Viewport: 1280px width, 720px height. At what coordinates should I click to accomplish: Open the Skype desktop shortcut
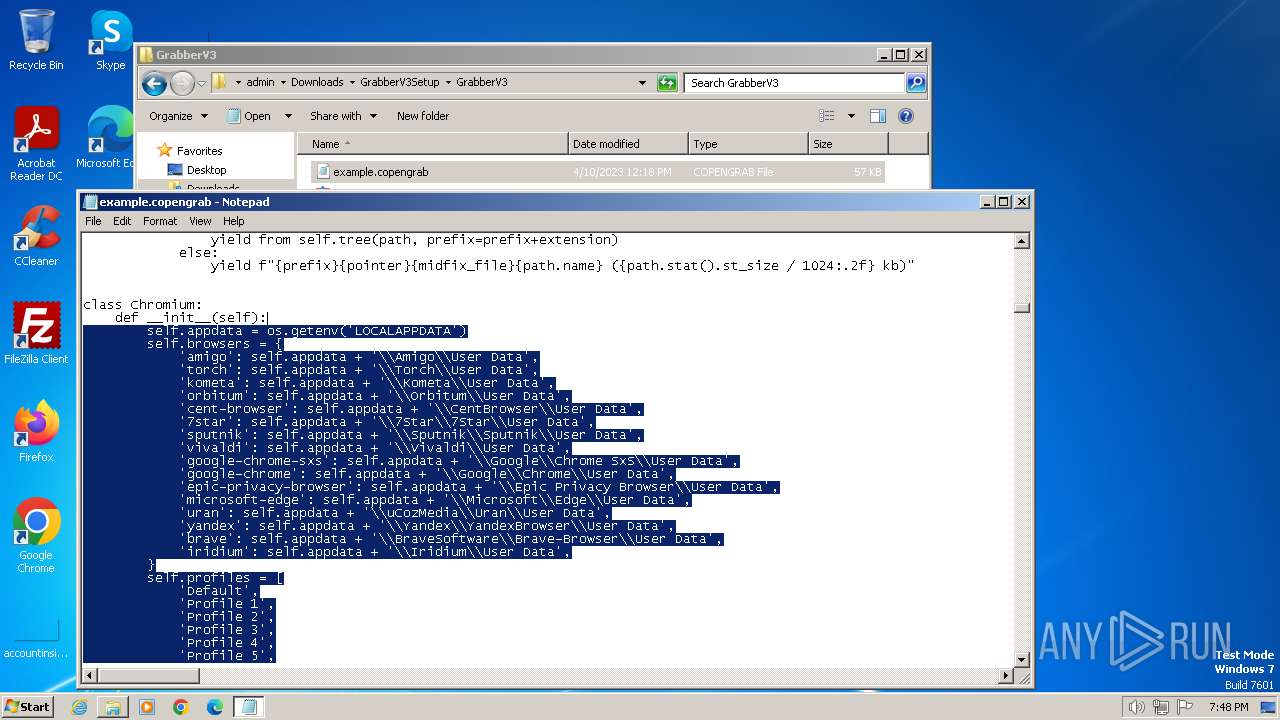(111, 40)
